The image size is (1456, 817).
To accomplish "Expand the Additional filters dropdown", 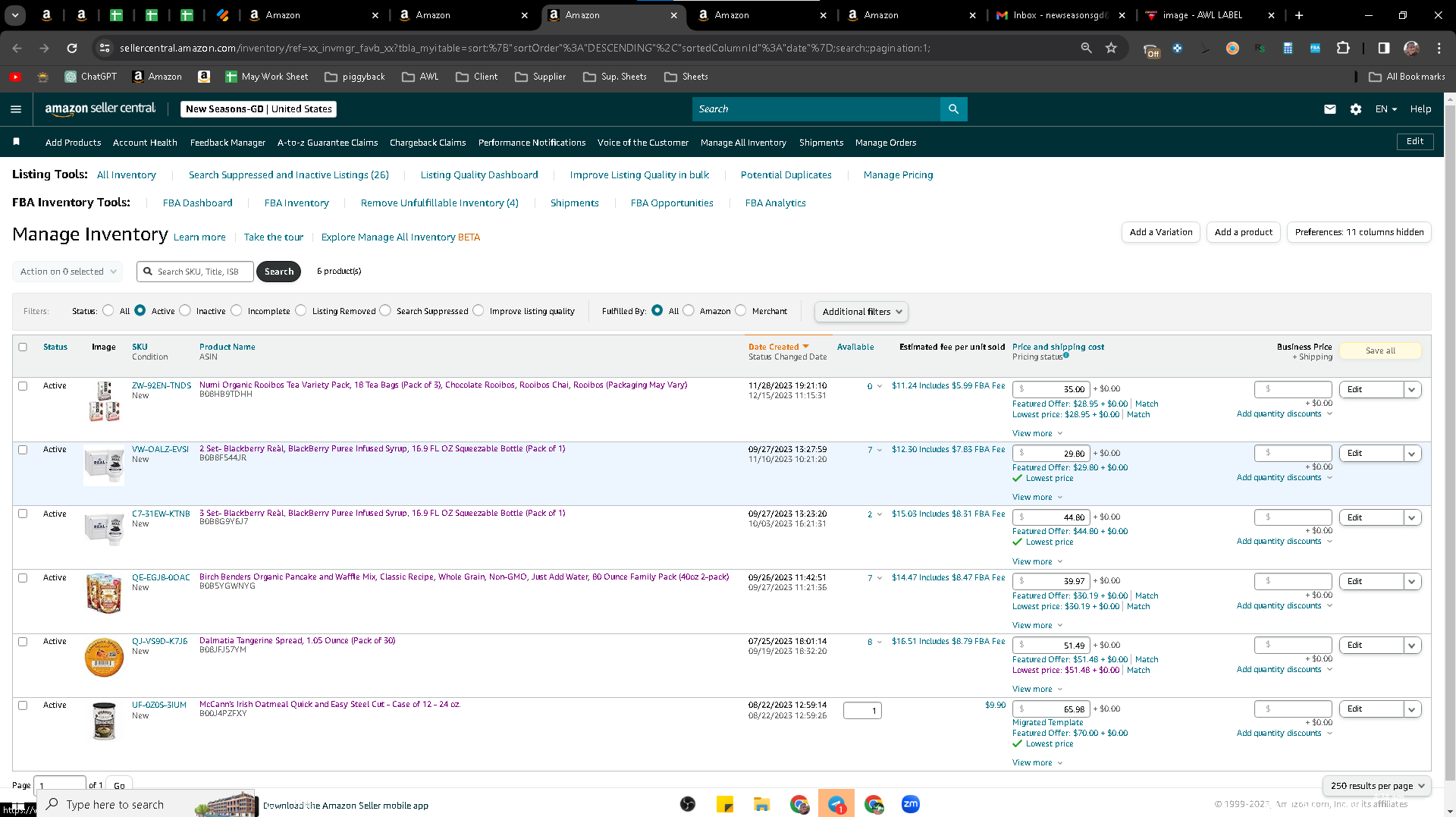I will [861, 312].
